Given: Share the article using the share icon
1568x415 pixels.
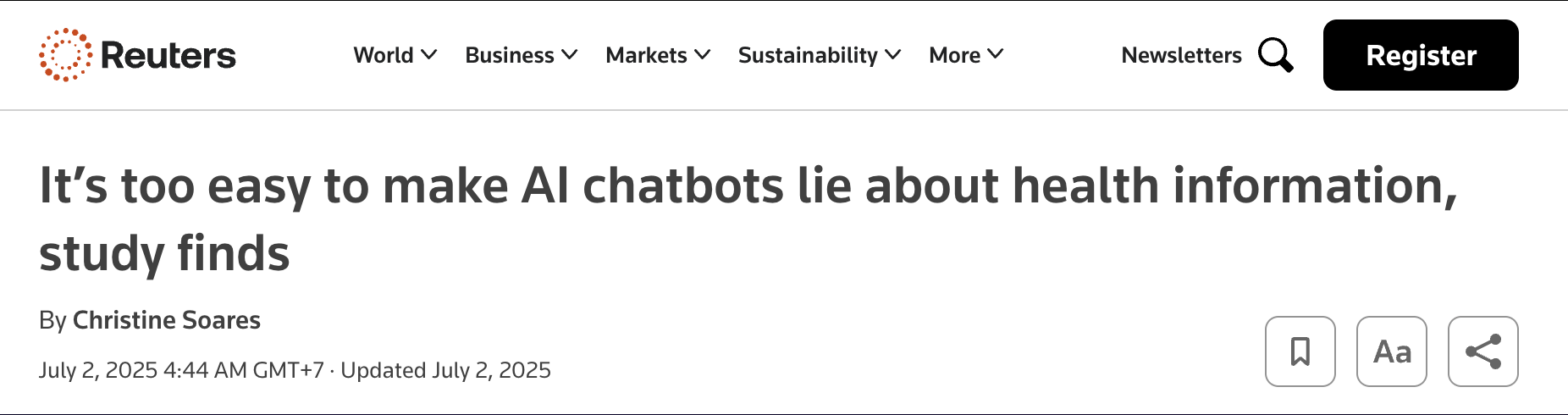Looking at the screenshot, I should point(1482,351).
